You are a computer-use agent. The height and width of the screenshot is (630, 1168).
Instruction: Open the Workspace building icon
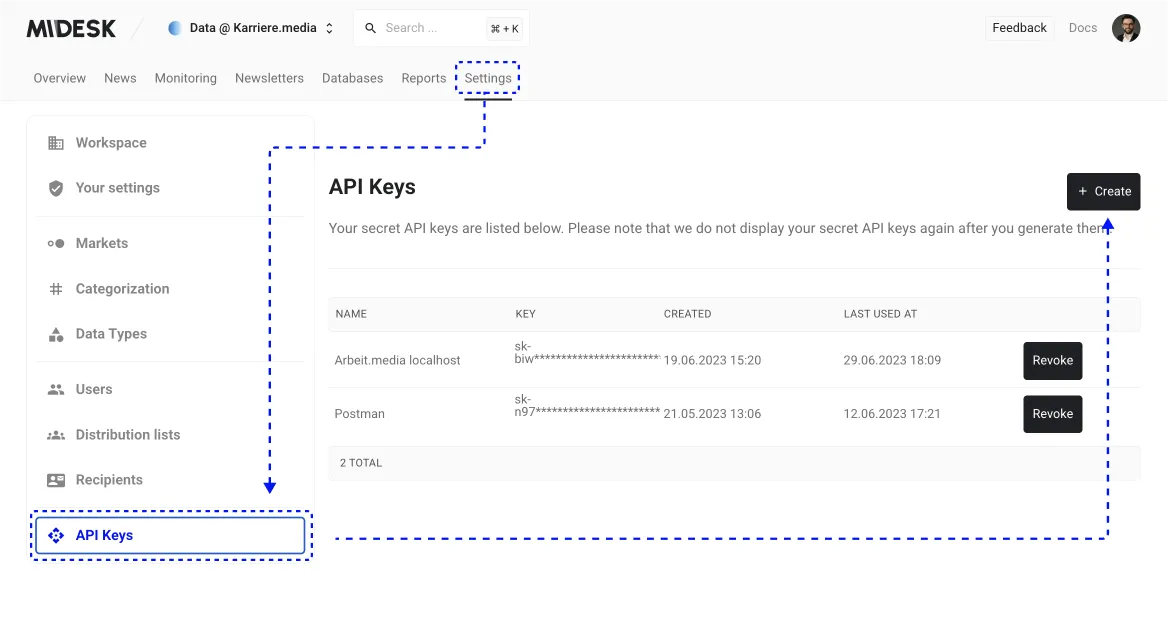pos(56,143)
